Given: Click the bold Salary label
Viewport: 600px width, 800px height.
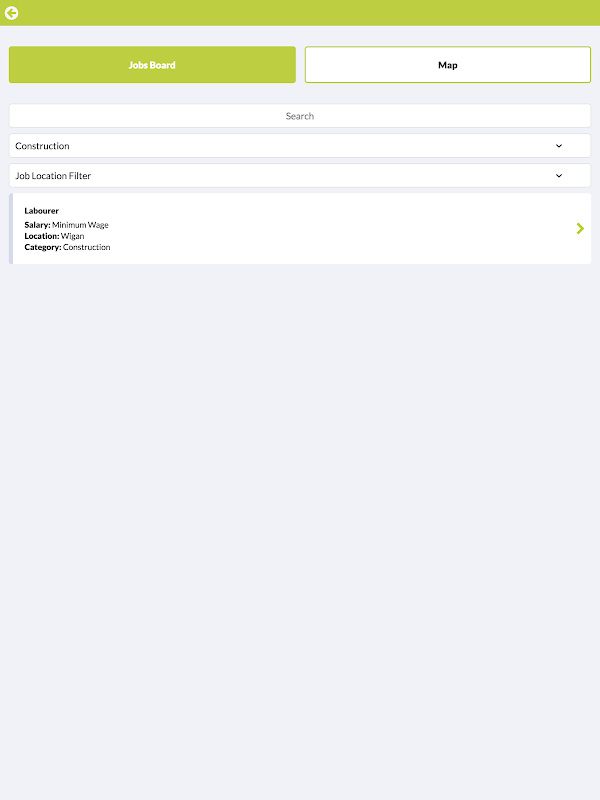Looking at the screenshot, I should [x=37, y=225].
